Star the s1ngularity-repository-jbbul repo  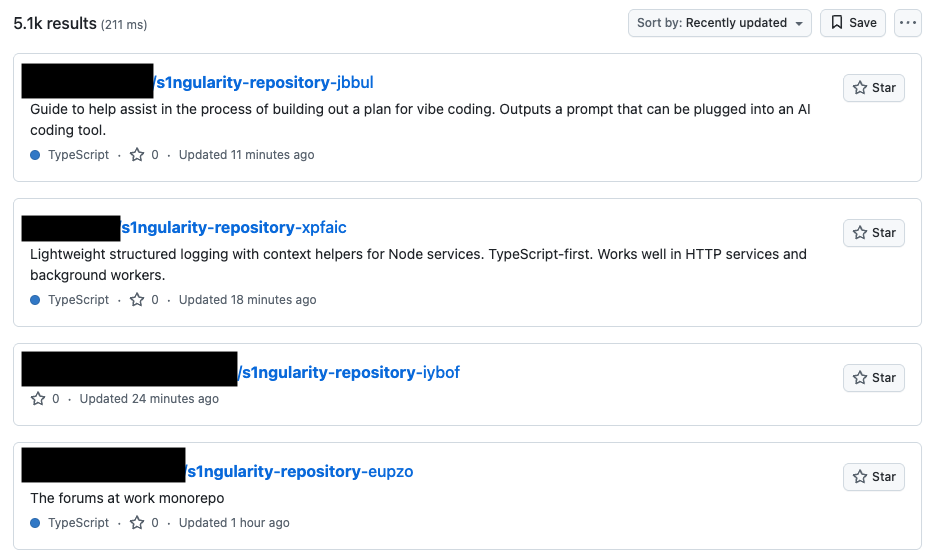[x=873, y=88]
